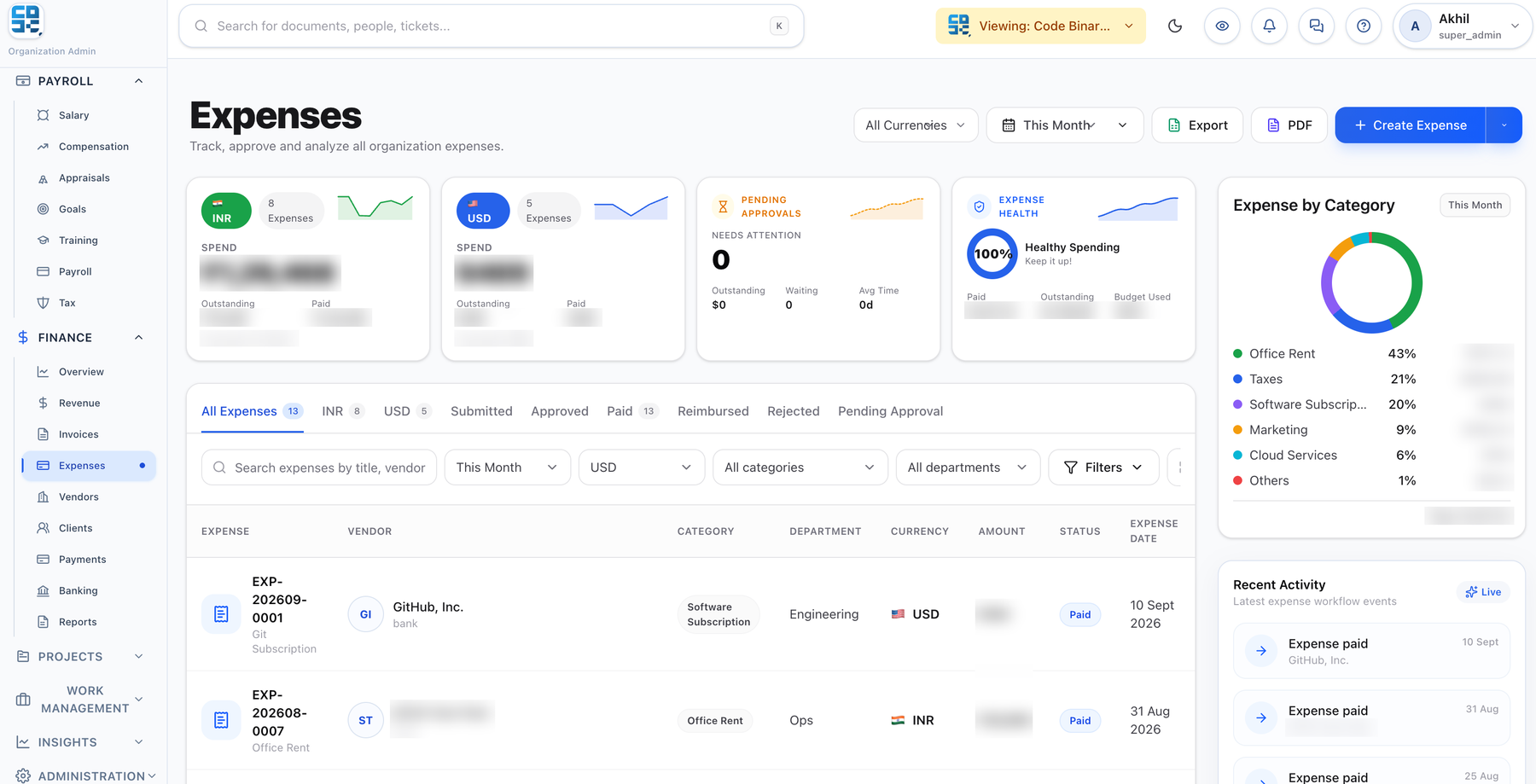Click the Live indicator in Recent Activity

(1483, 592)
